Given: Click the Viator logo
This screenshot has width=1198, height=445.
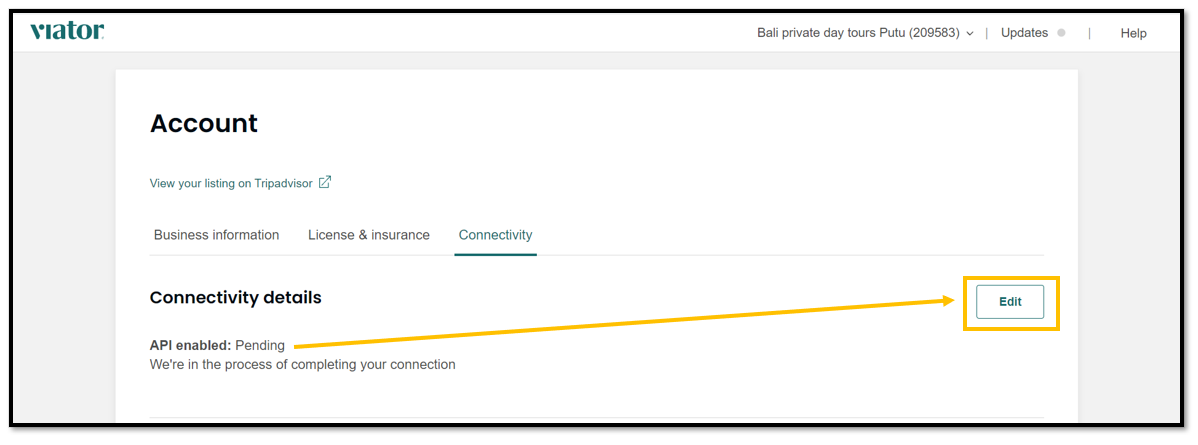Looking at the screenshot, I should click(67, 31).
